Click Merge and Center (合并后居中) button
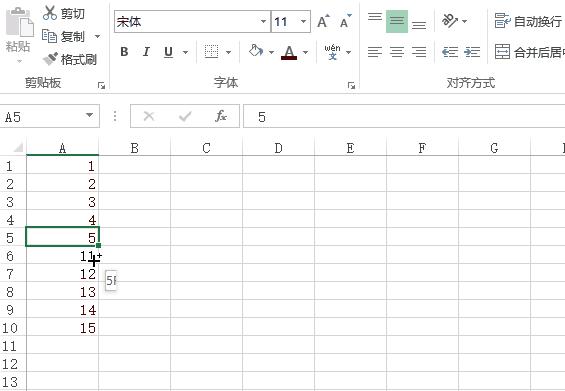The height and width of the screenshot is (391, 565). (529, 52)
